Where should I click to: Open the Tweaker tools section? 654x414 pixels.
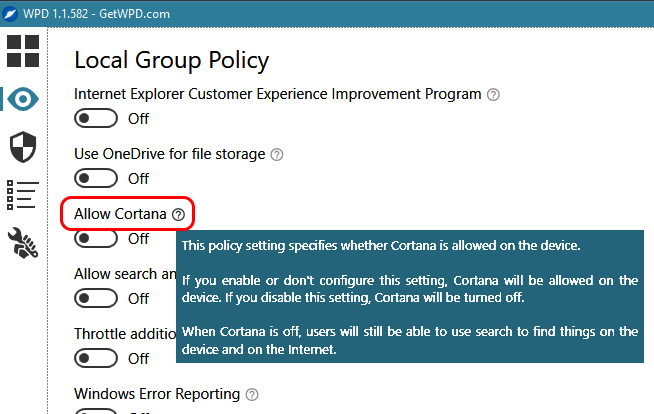22,242
